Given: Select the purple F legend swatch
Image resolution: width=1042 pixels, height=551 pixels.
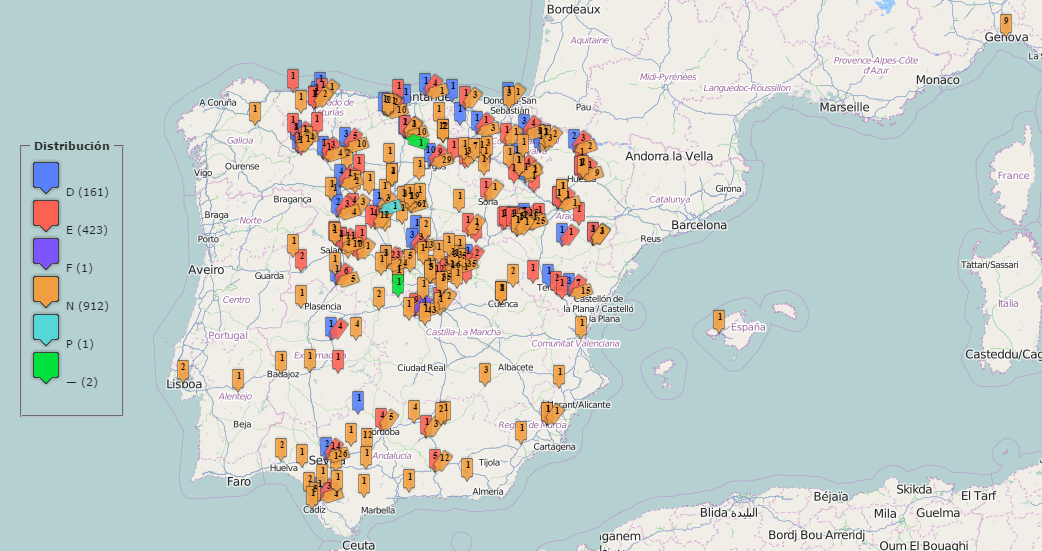Looking at the screenshot, I should click(x=46, y=253).
